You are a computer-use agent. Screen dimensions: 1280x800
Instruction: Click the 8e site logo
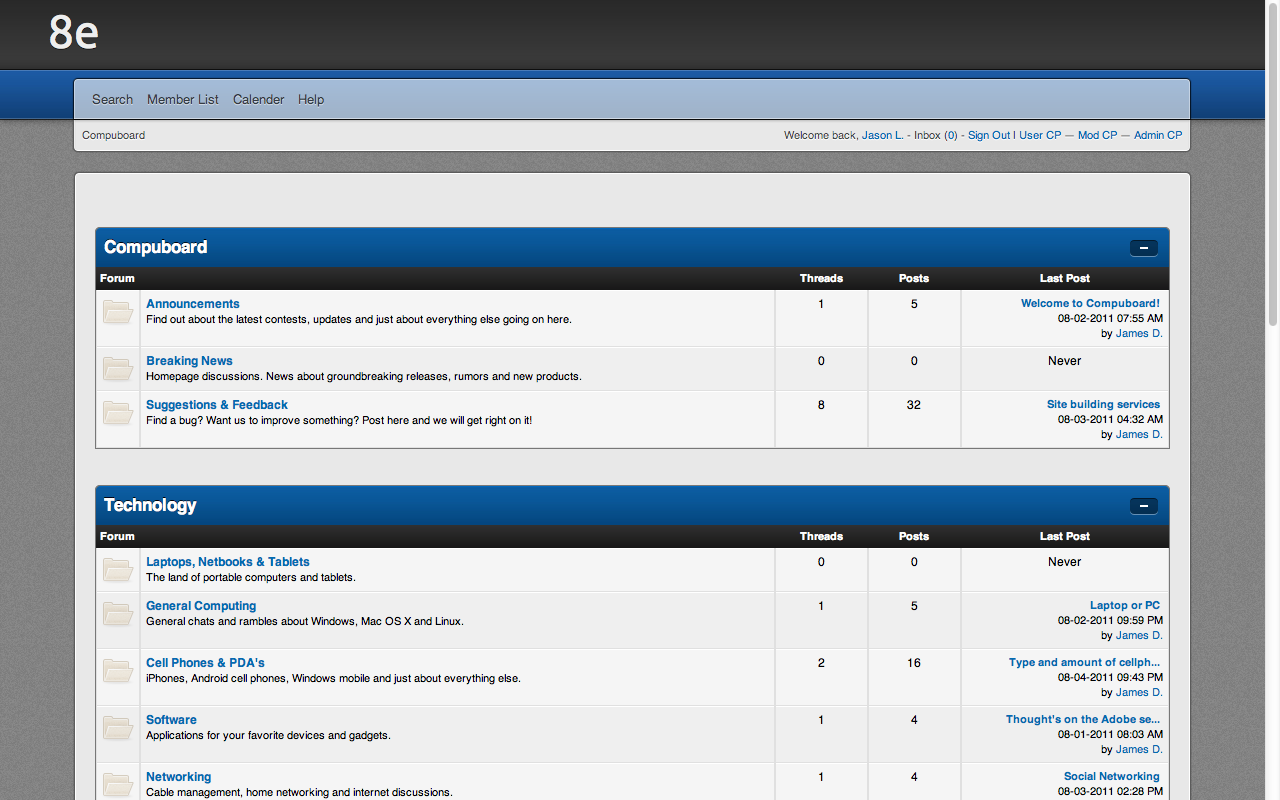tap(74, 33)
